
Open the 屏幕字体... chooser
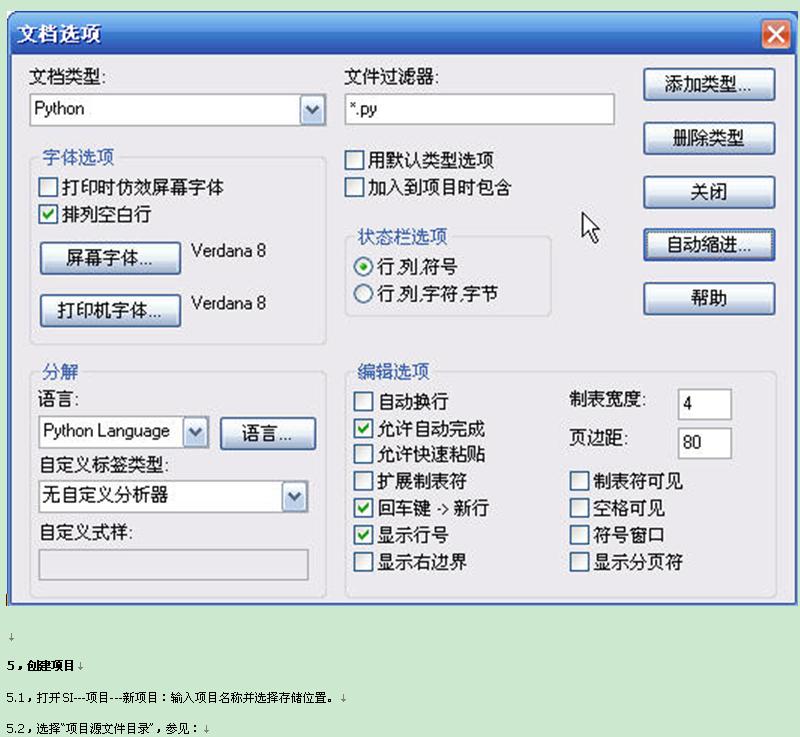[110, 258]
